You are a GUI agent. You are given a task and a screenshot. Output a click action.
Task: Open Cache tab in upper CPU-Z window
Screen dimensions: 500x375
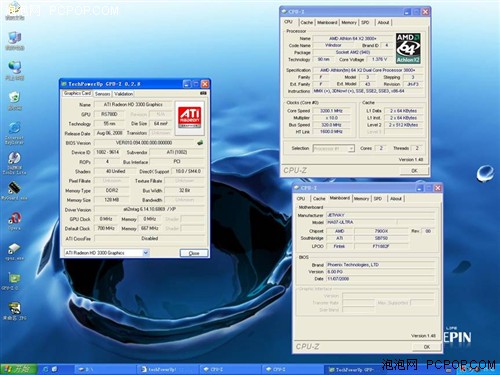306,22
